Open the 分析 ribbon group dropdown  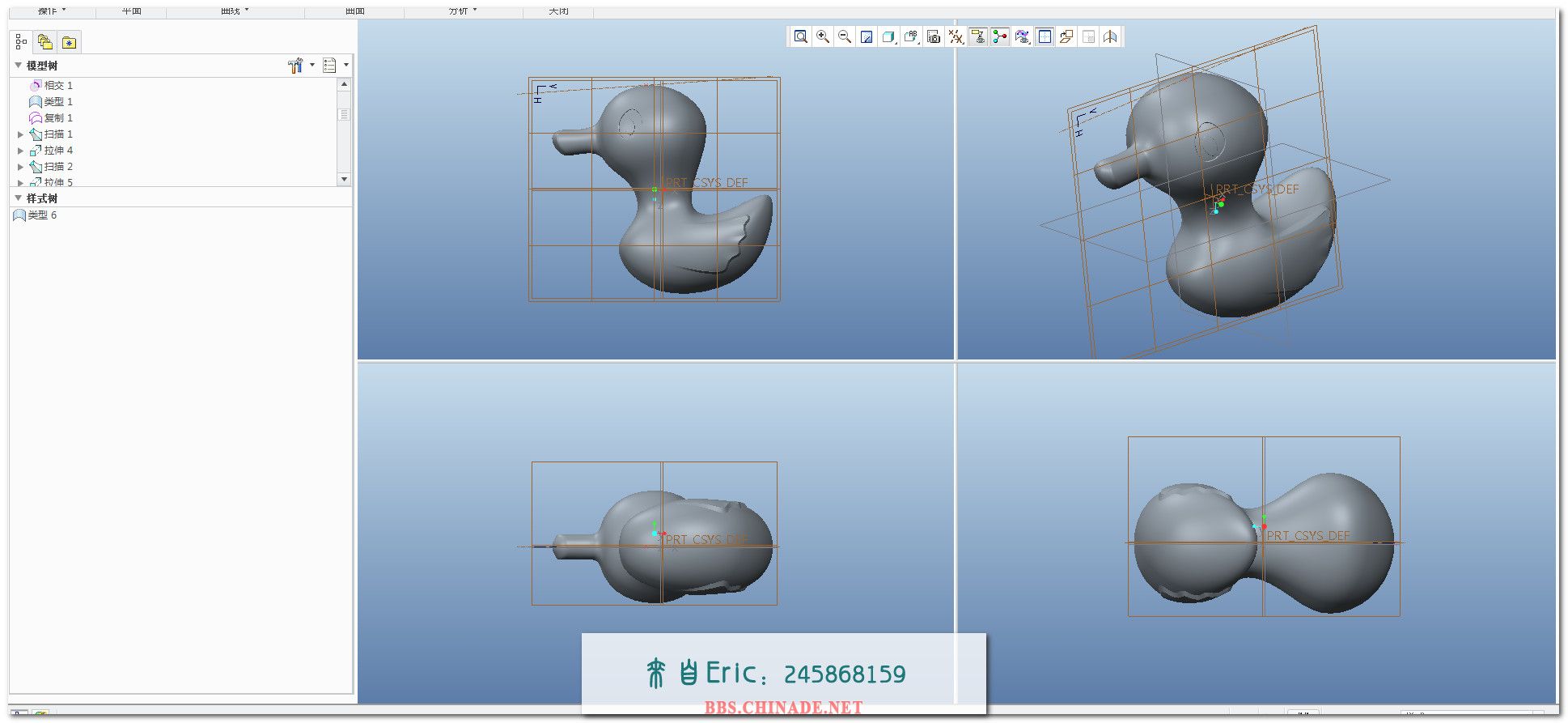(x=474, y=11)
